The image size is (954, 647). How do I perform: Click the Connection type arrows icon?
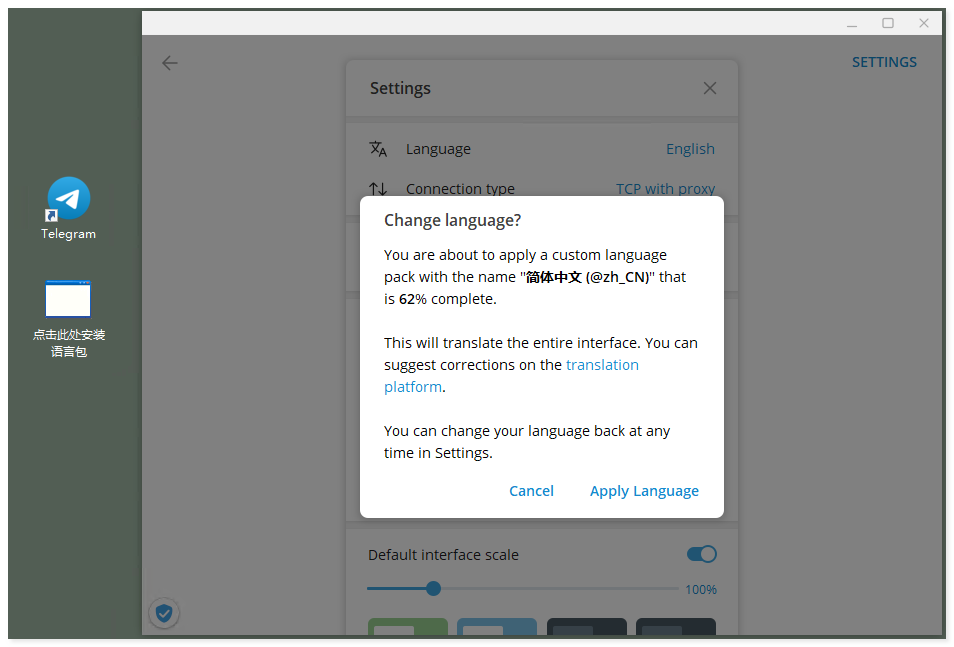378,188
